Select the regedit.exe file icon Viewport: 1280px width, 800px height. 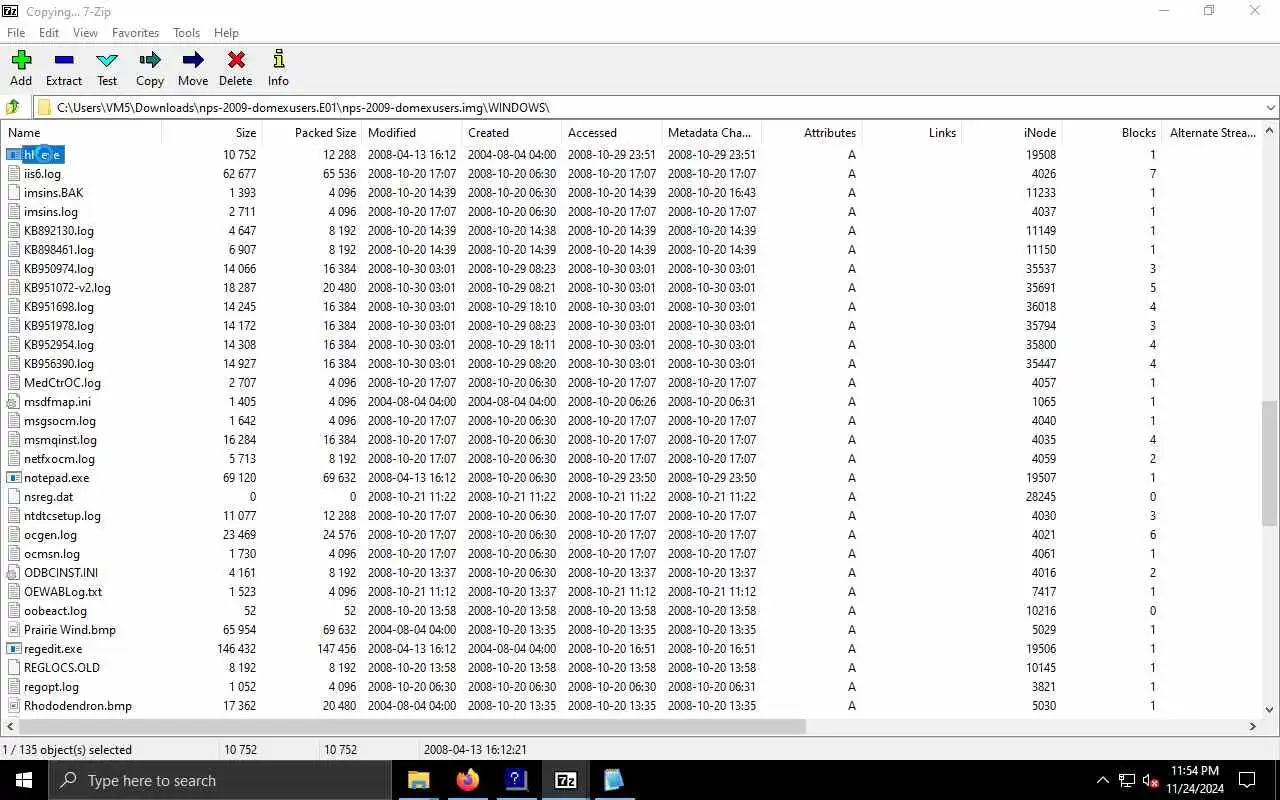click(x=14, y=649)
